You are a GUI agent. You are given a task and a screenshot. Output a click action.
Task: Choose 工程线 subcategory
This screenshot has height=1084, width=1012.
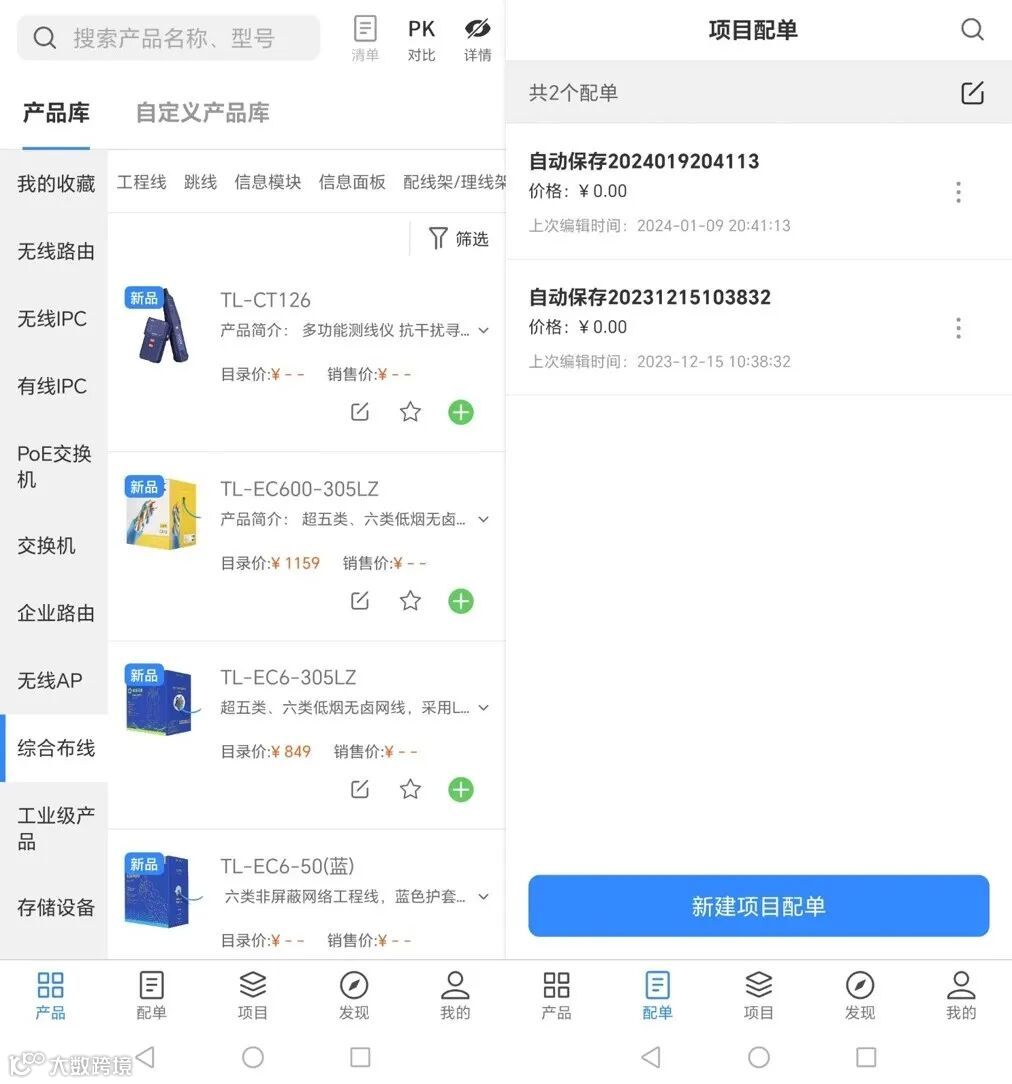pyautogui.click(x=141, y=182)
